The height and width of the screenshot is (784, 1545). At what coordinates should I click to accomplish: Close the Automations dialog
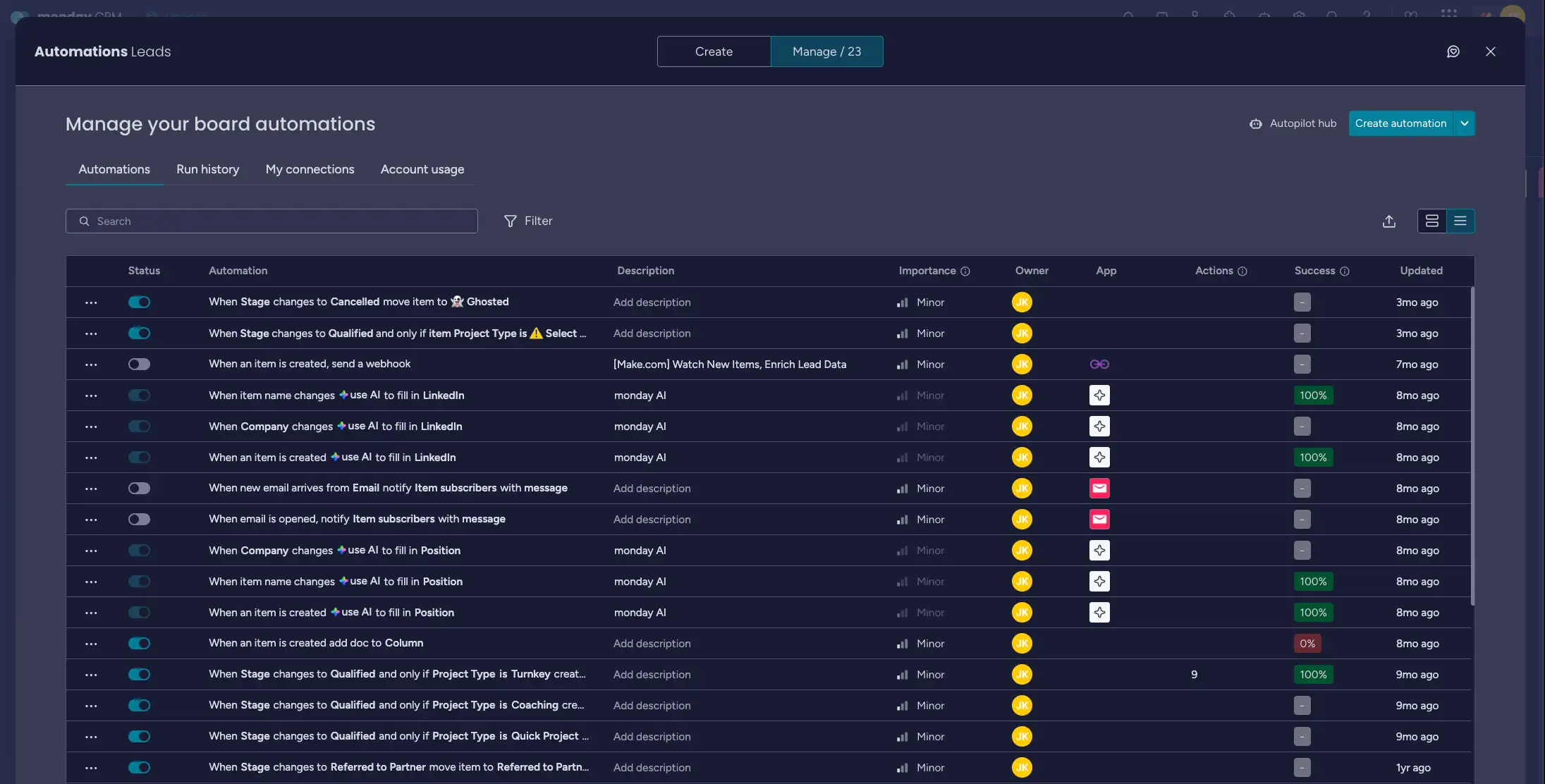pos(1490,51)
